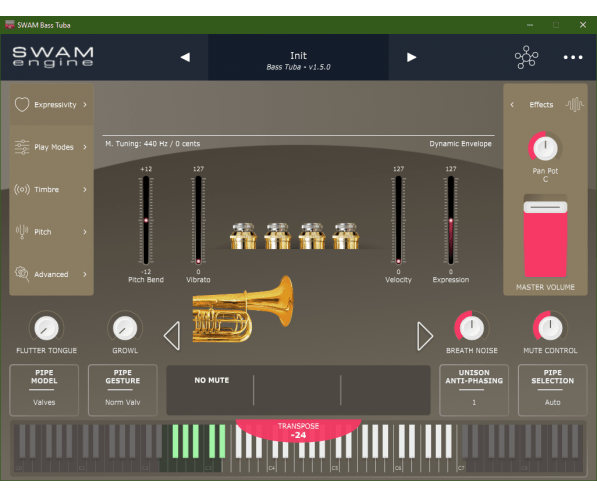Select the middle mute slot
Image resolution: width=597 pixels, height=497 pixels.
(297, 390)
